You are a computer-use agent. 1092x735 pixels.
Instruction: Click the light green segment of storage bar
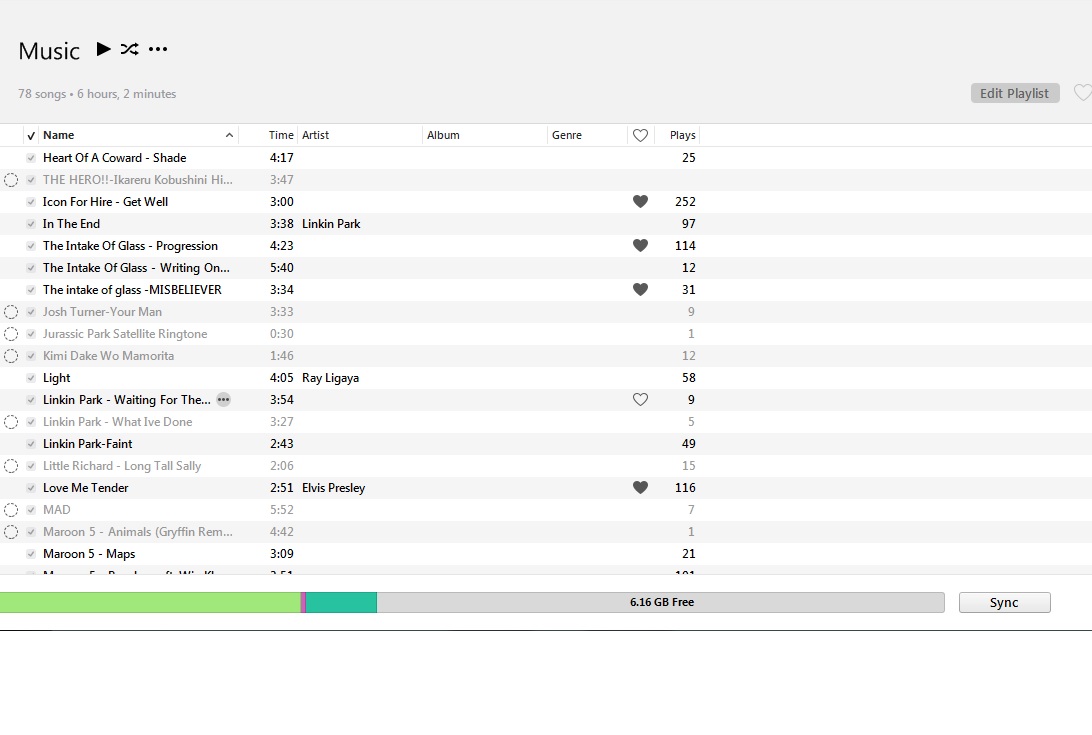[x=150, y=603]
